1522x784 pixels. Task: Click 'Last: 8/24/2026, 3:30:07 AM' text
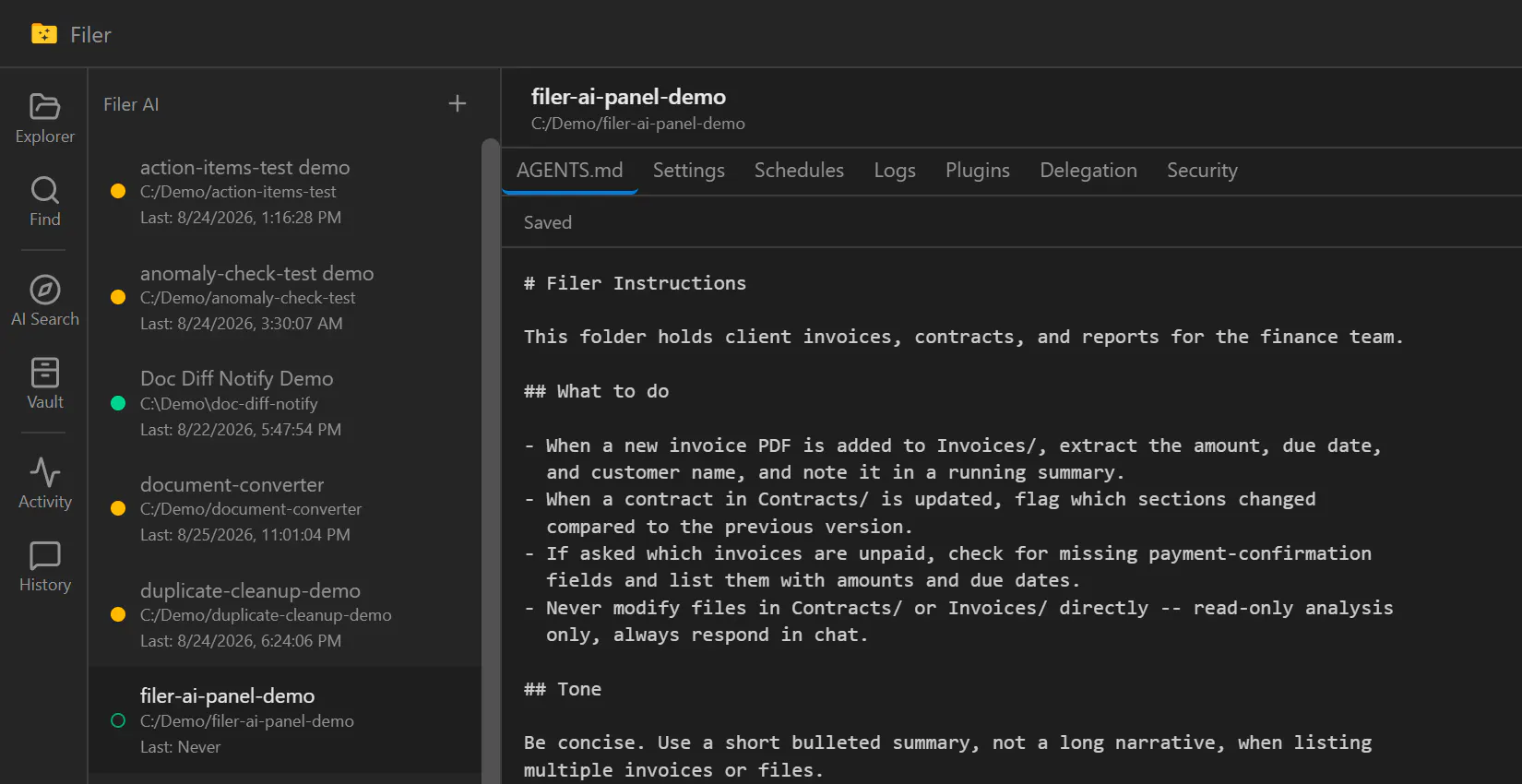[242, 324]
